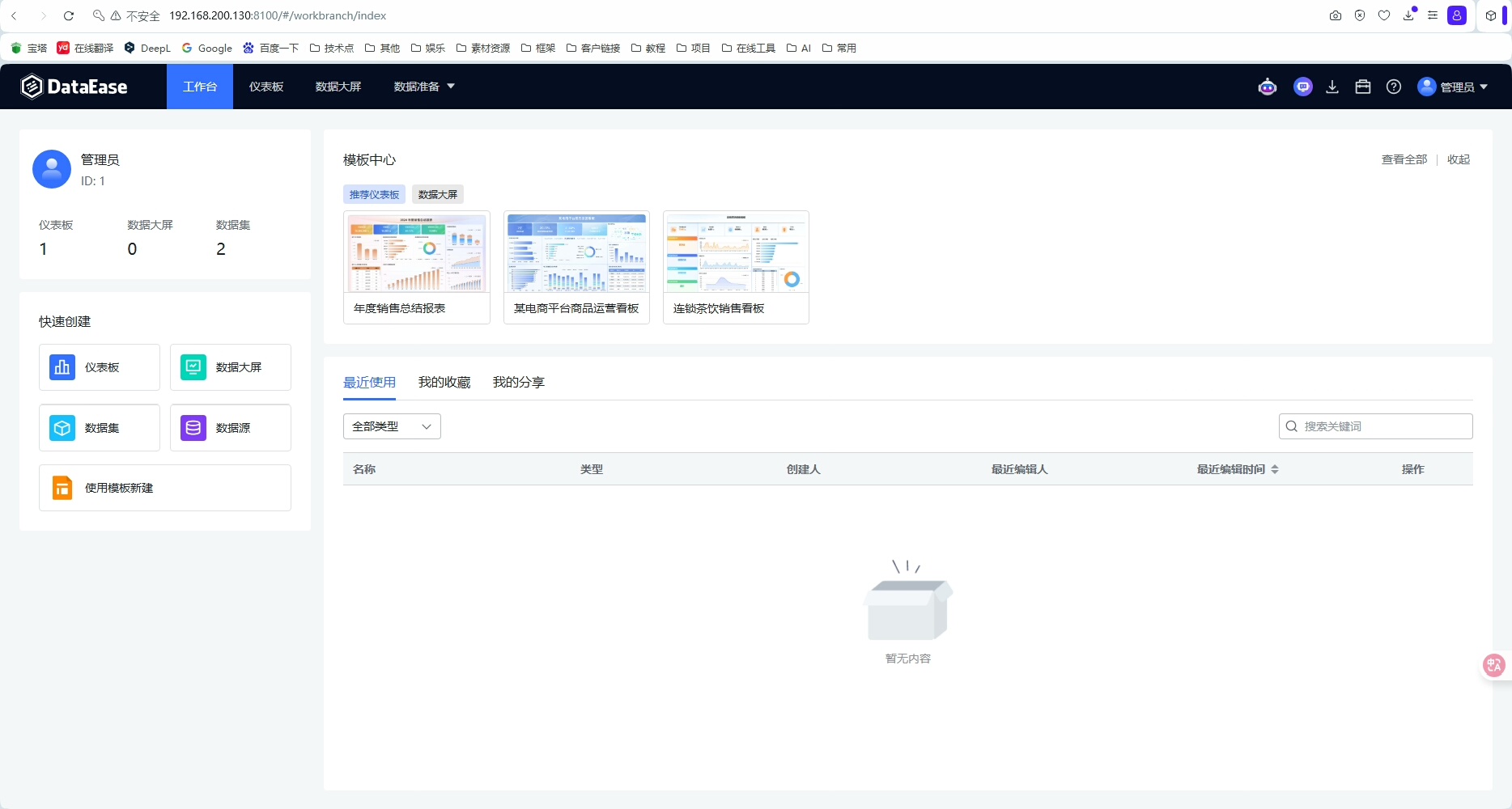Click the magnifier icon in the search box

tap(1292, 426)
